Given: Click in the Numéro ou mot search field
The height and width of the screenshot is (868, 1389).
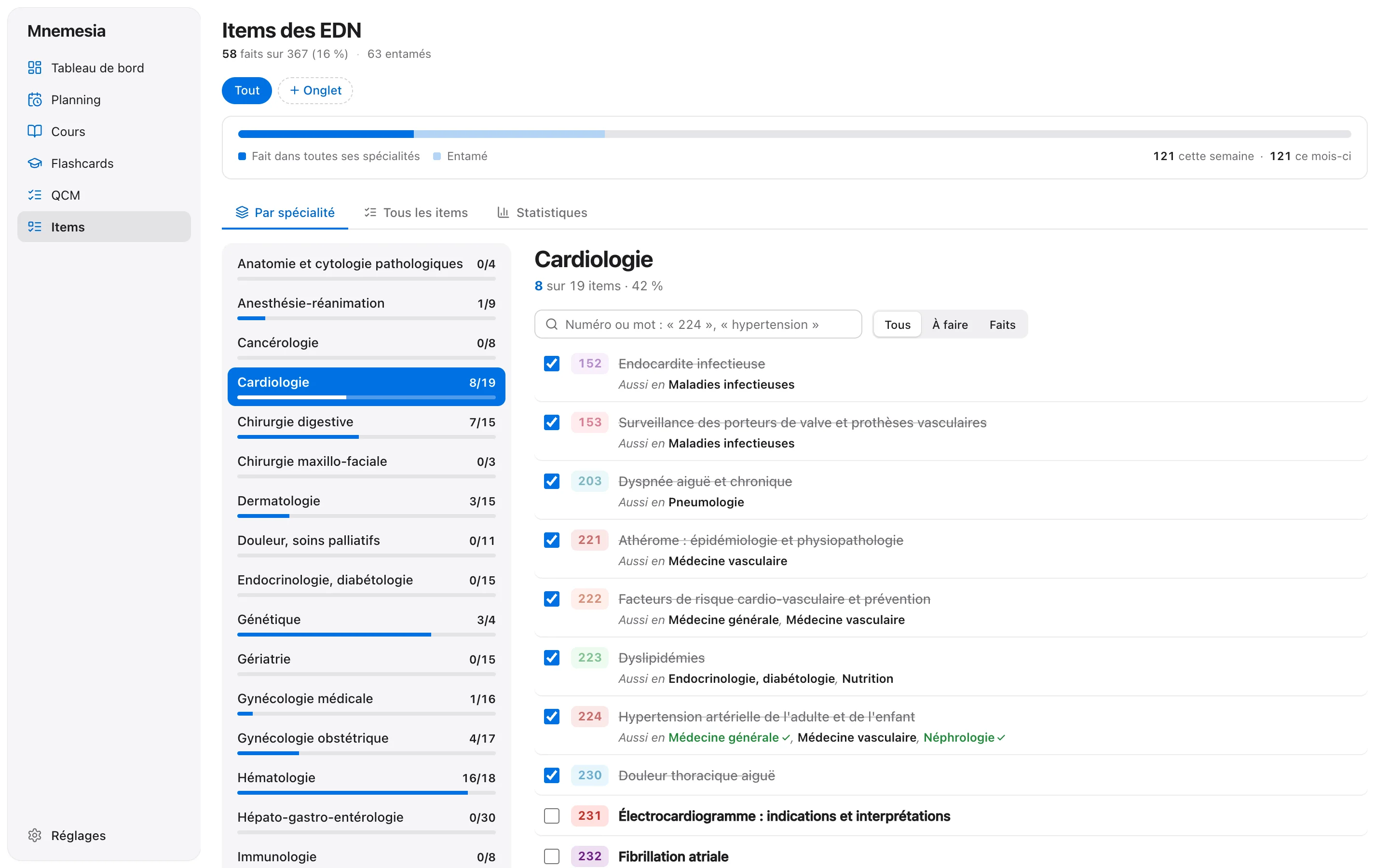Looking at the screenshot, I should pyautogui.click(x=698, y=325).
